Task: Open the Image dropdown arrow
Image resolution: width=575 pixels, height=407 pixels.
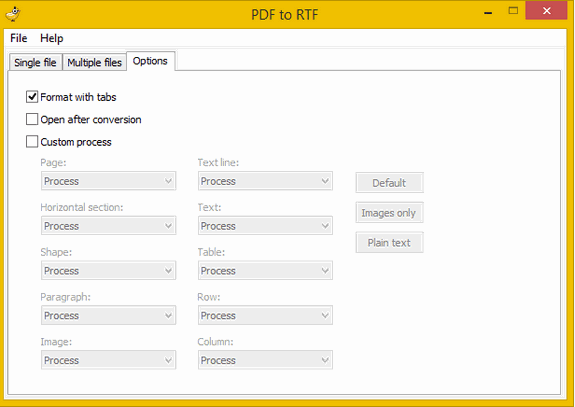Action: click(168, 360)
